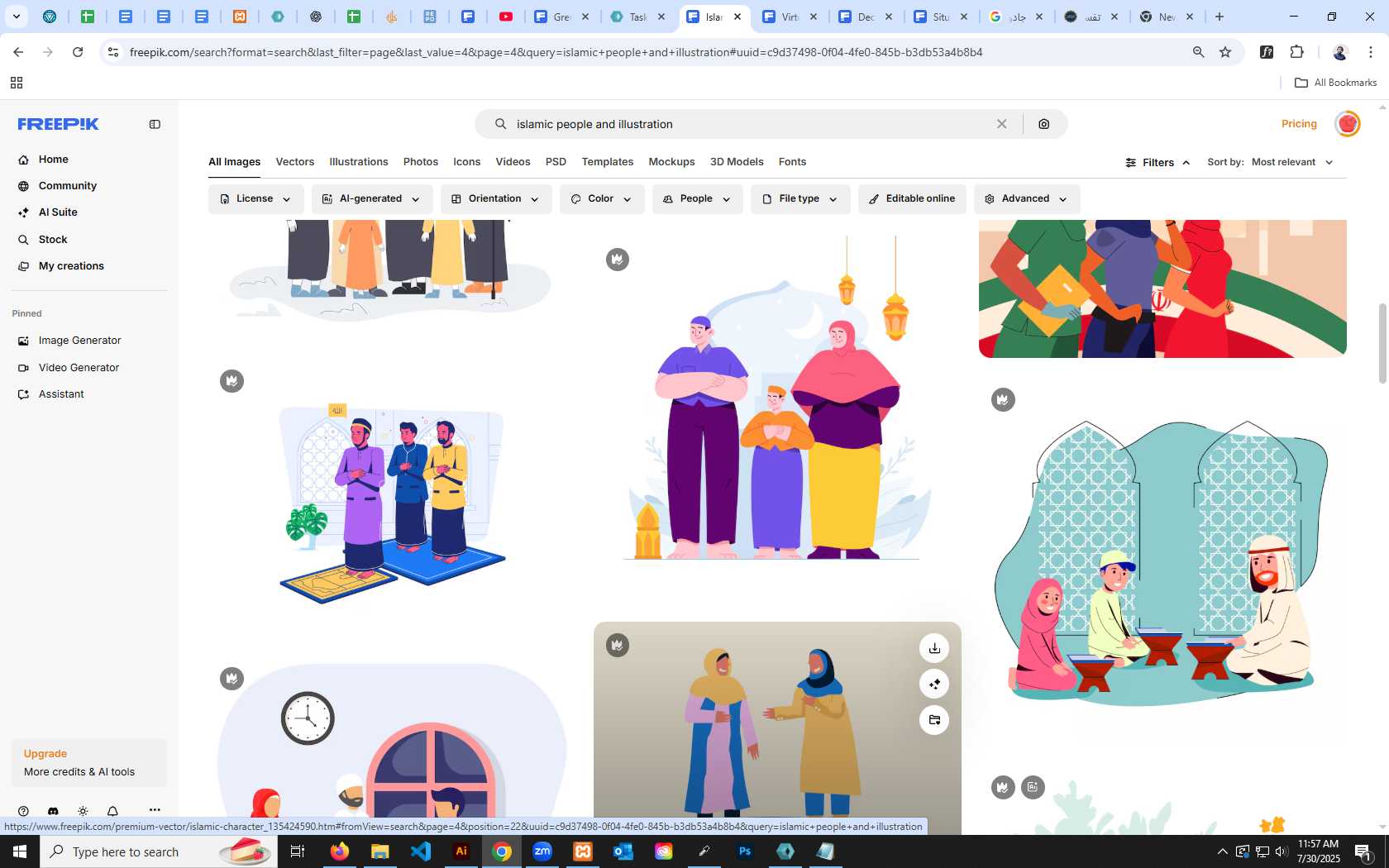This screenshot has width=1389, height=868.
Task: Save the two hijab women image to collection
Action: [934, 720]
